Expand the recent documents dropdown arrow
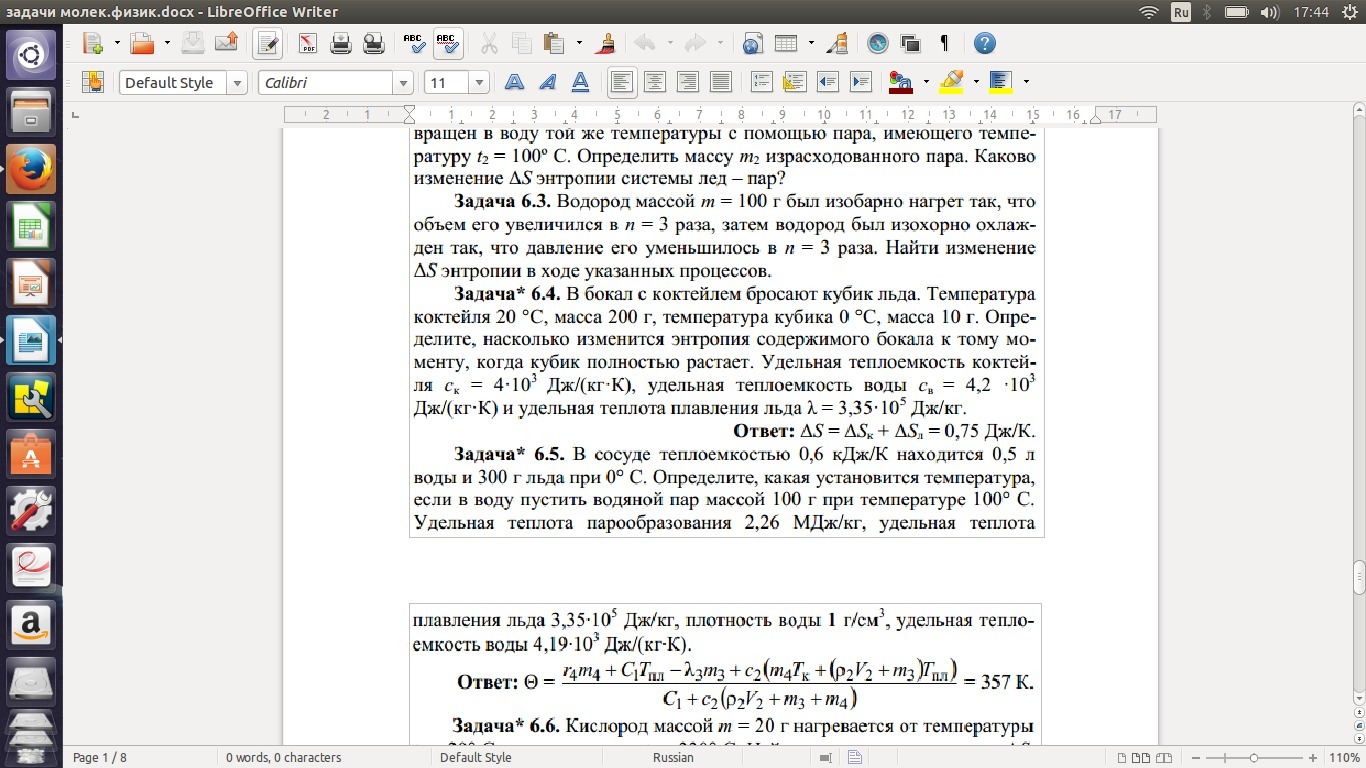 (167, 43)
